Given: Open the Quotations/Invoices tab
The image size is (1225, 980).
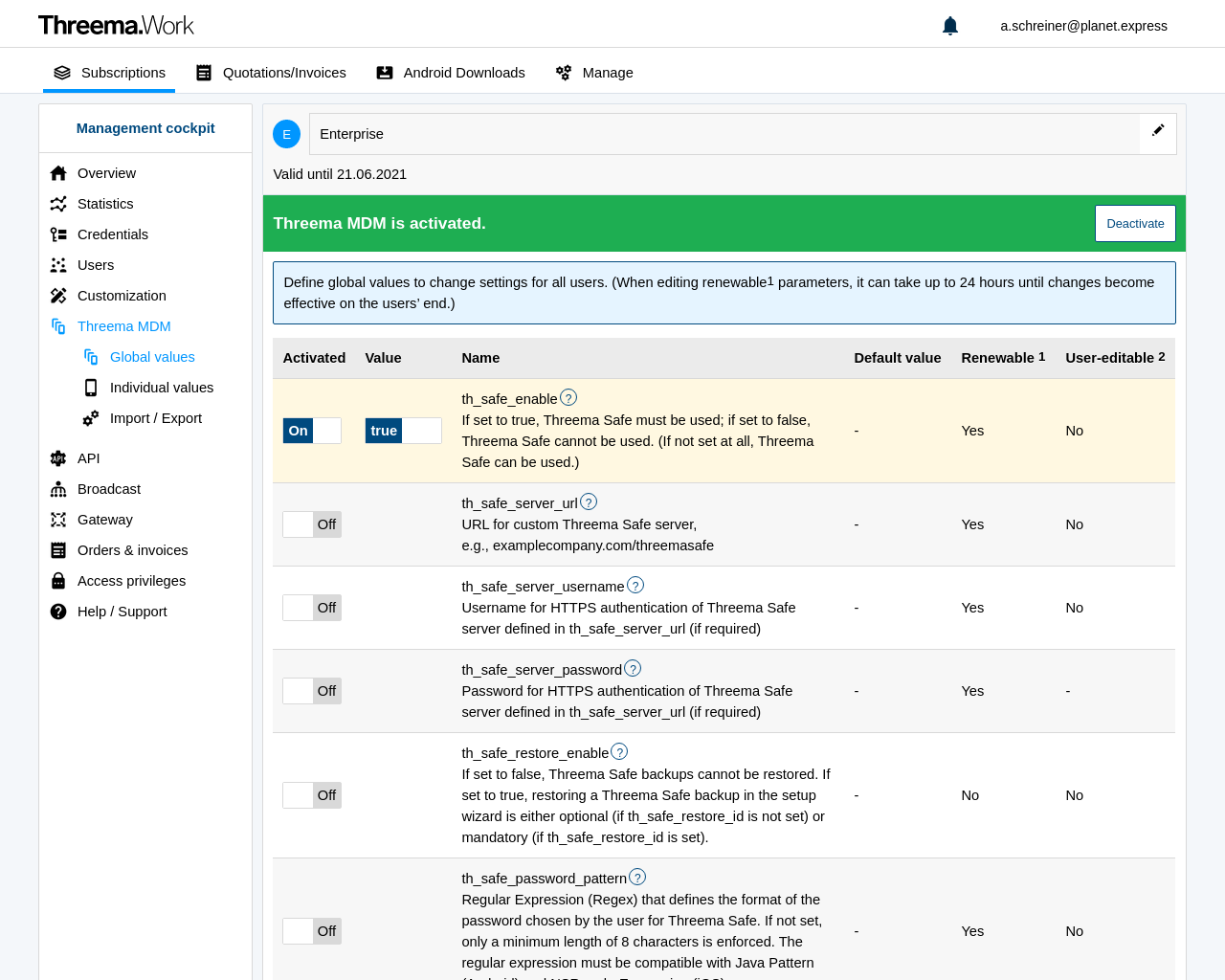Looking at the screenshot, I should pos(271,73).
